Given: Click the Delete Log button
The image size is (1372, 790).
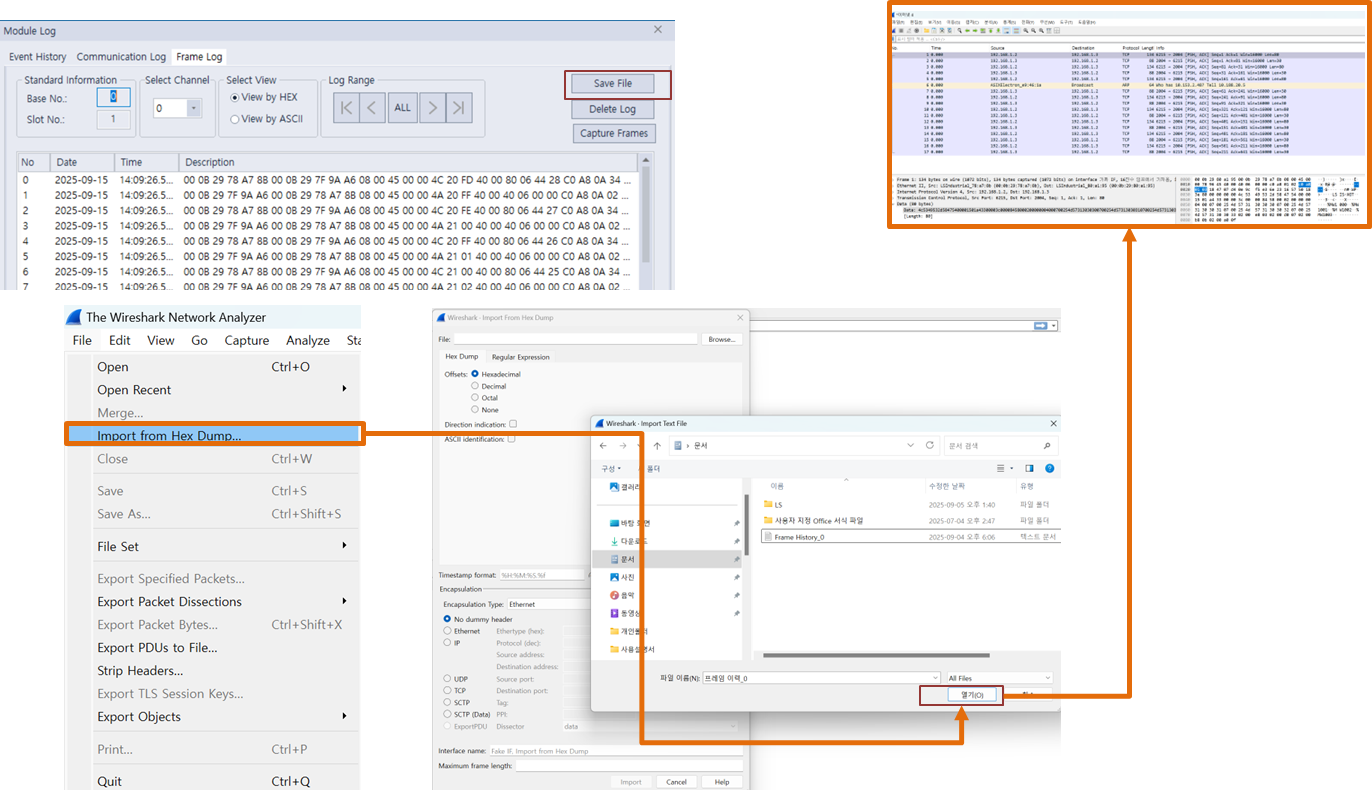Looking at the screenshot, I should [612, 109].
